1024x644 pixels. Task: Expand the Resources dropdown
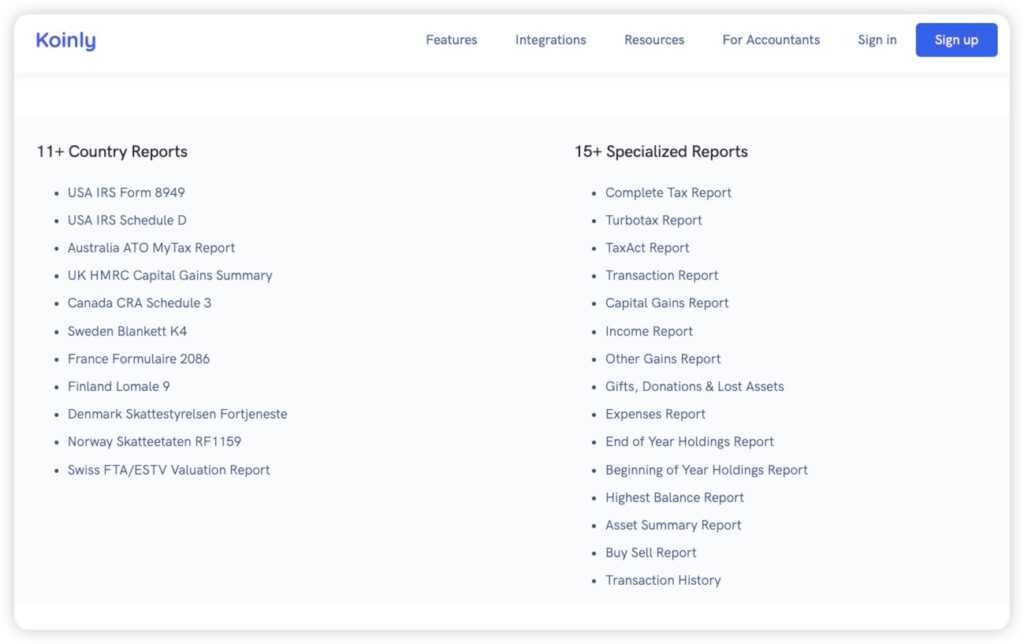[654, 40]
